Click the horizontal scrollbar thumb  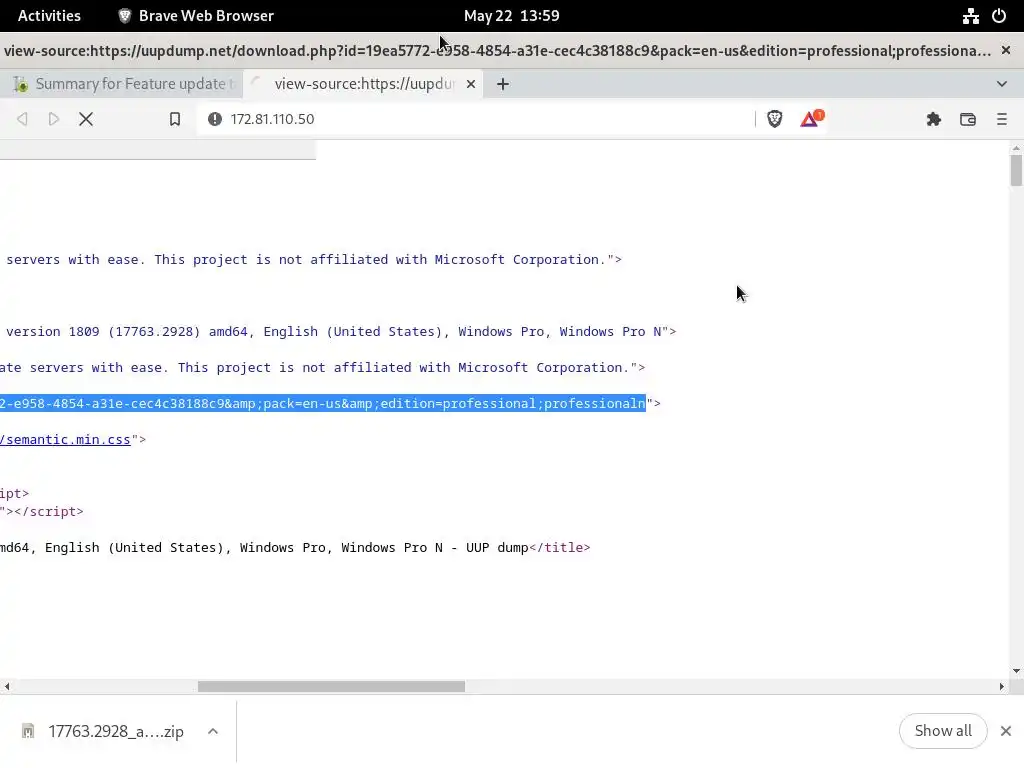[331, 686]
